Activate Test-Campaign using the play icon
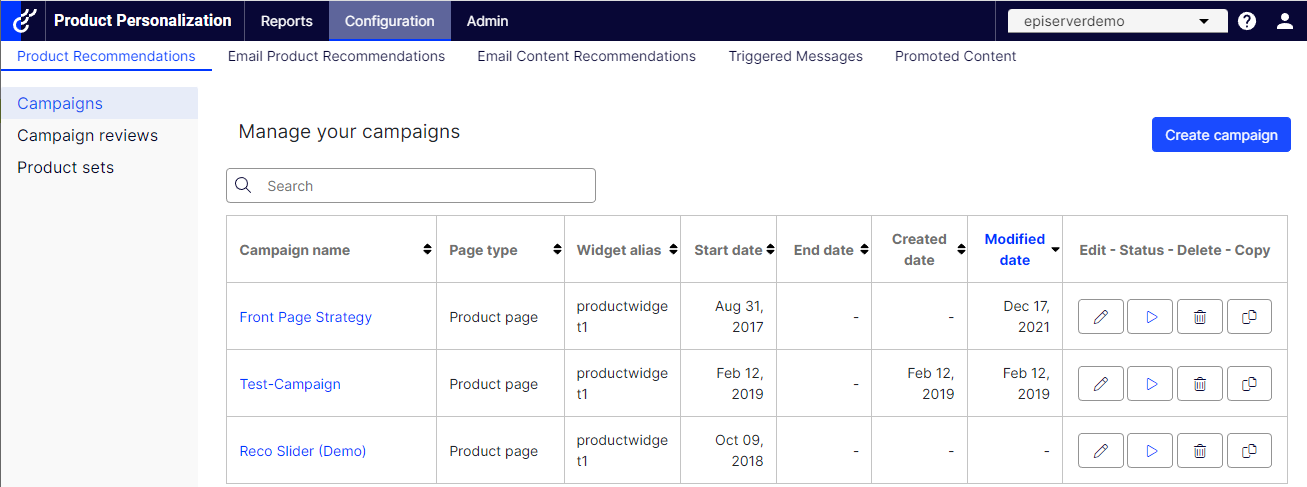This screenshot has width=1307, height=487. click(x=1151, y=384)
